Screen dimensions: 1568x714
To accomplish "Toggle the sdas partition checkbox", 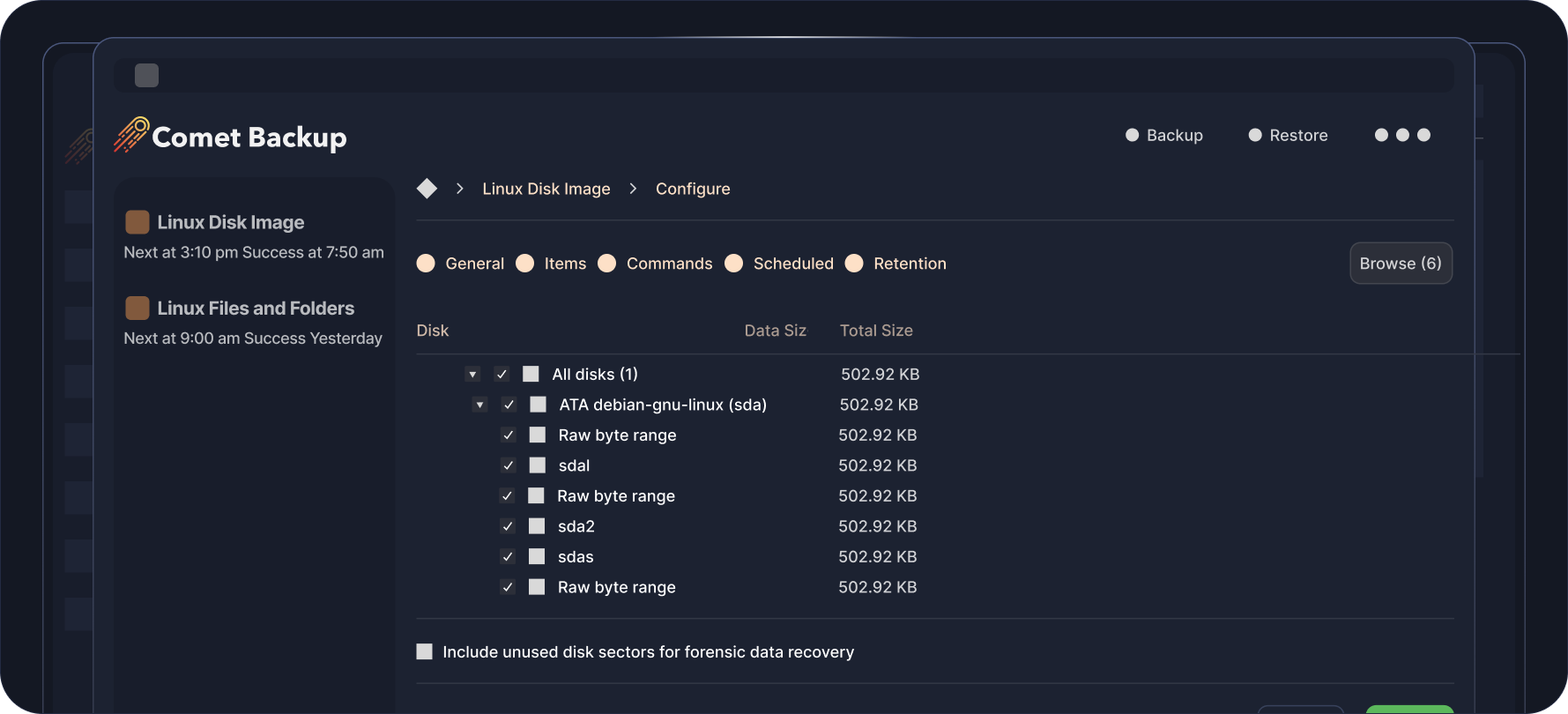I will (x=508, y=557).
